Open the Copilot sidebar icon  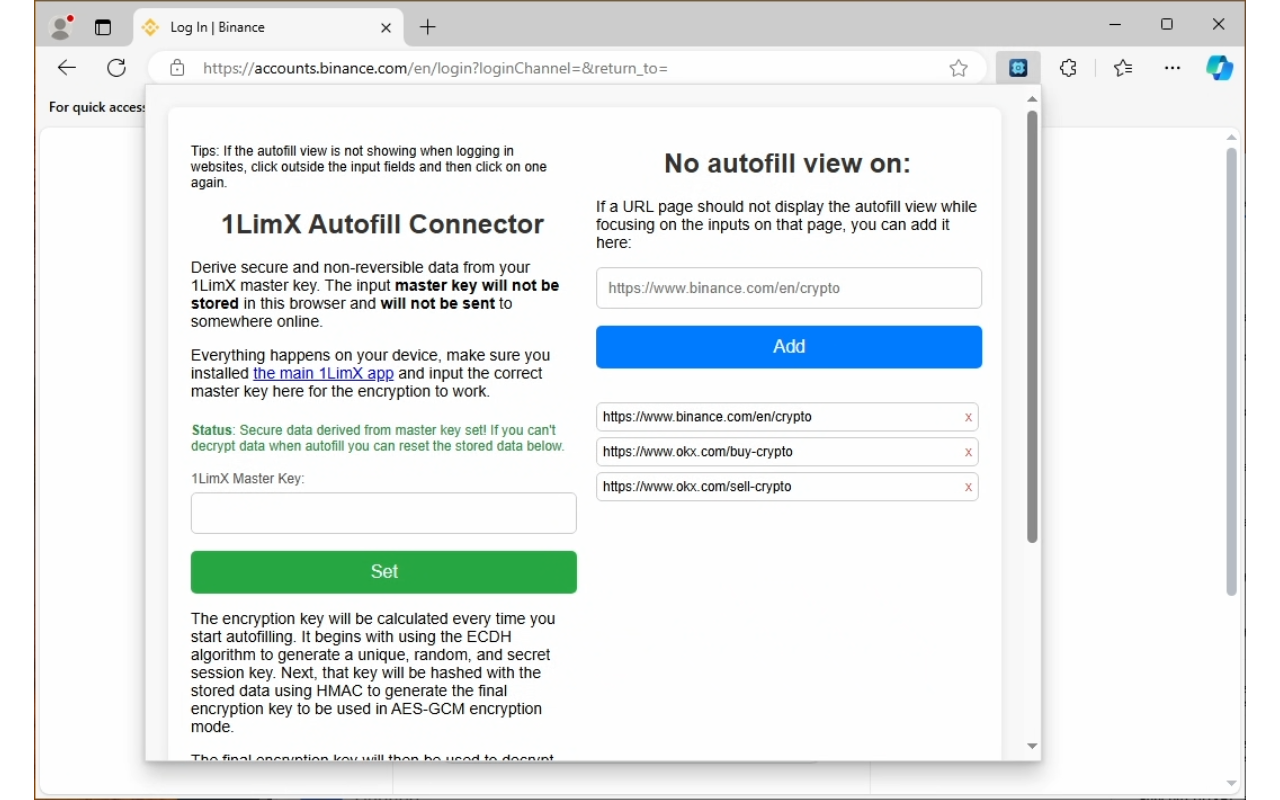(1219, 68)
